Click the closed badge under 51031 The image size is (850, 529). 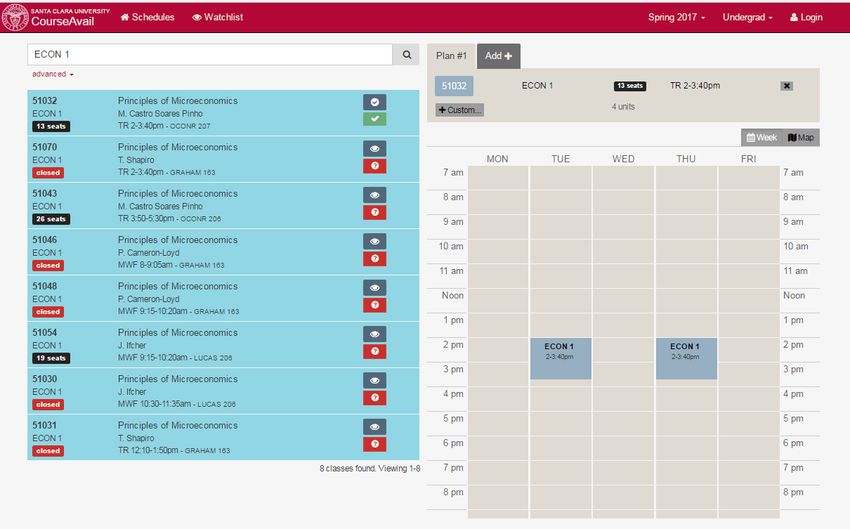(x=48, y=451)
